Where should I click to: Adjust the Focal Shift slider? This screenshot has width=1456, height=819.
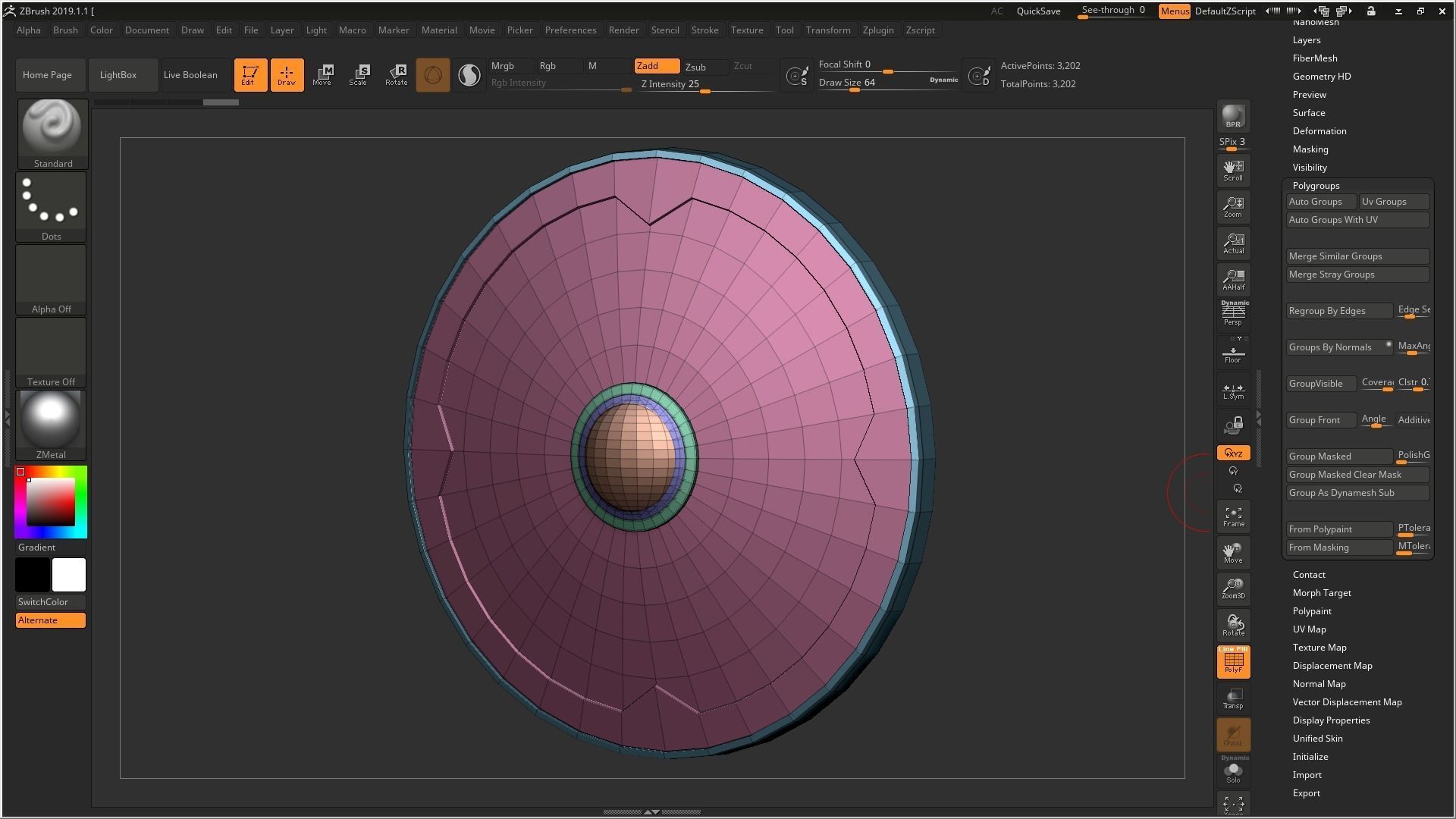[x=887, y=65]
